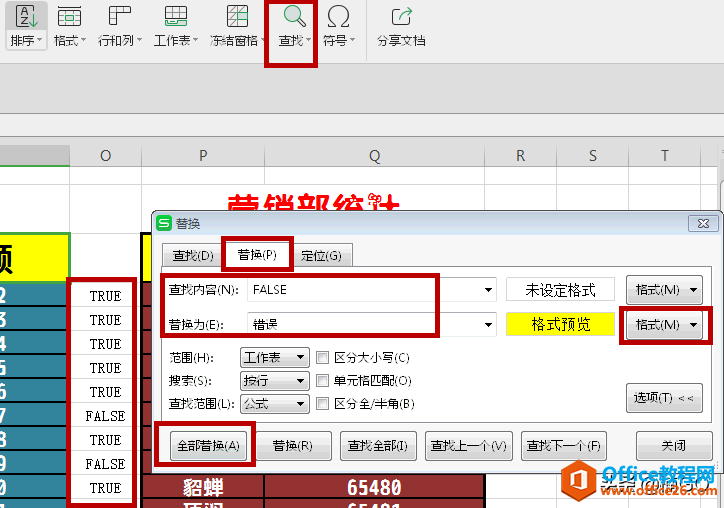Click the 查找全部(I) button
The height and width of the screenshot is (508, 724).
[378, 446]
